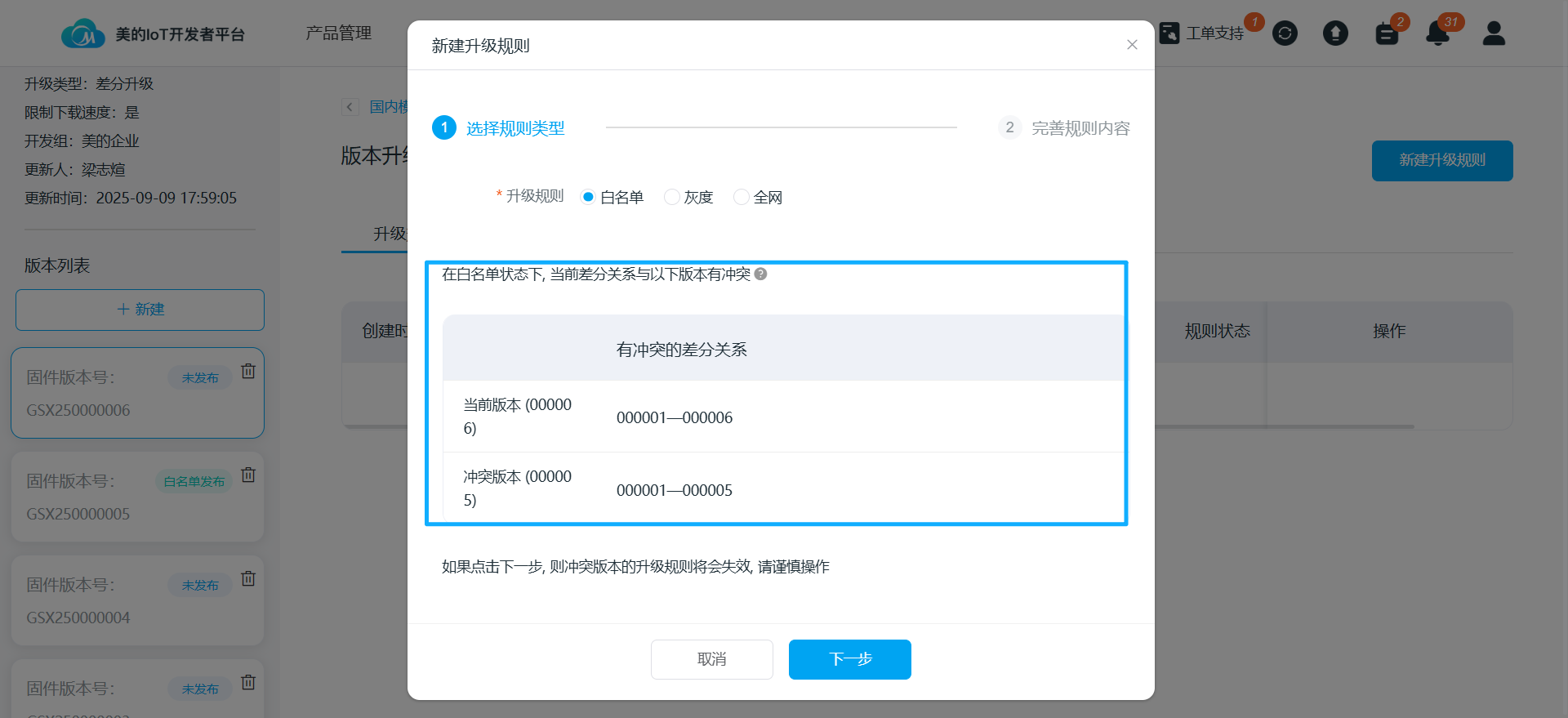Open the calendar tasks icon with badge 2
Screen dimensions: 1568x718
tap(1387, 33)
